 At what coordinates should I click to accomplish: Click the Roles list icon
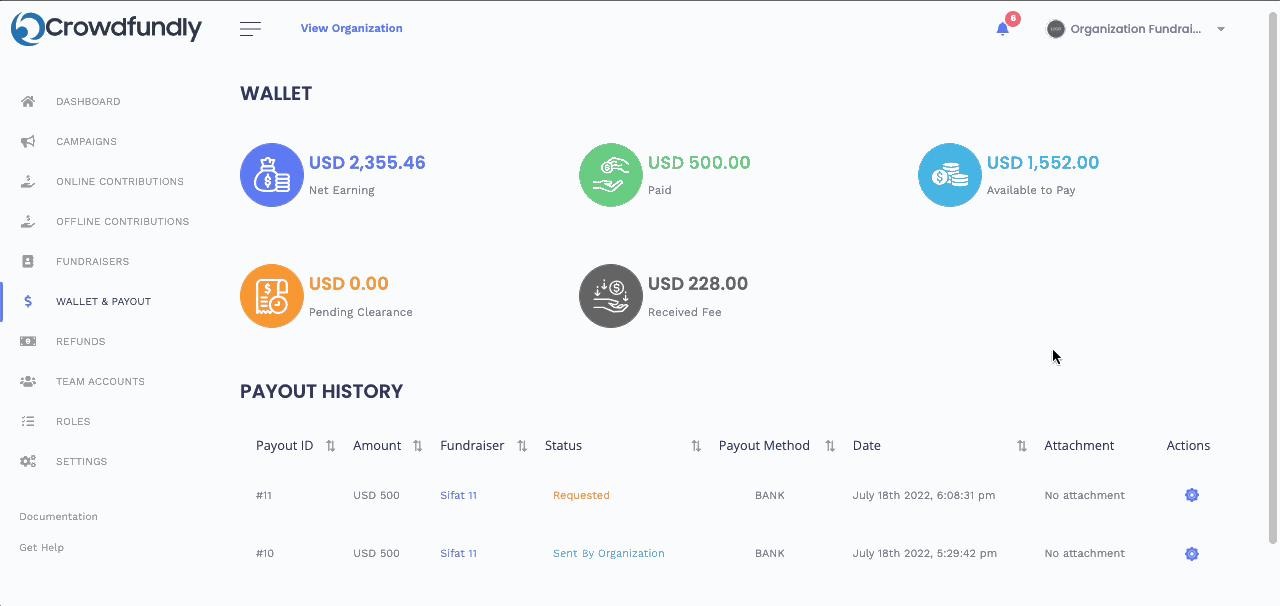click(x=28, y=421)
